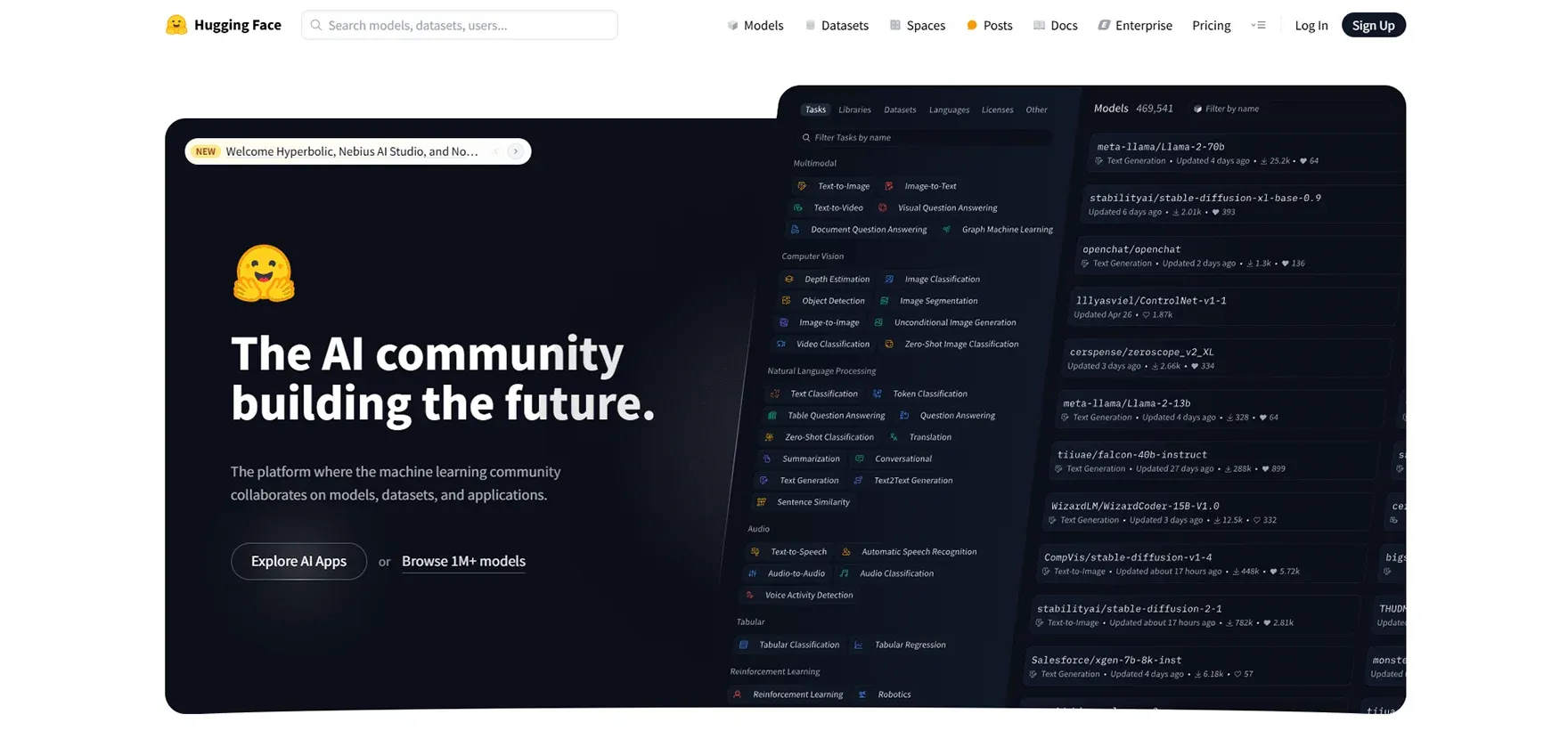The image size is (1568, 747).
Task: Click the Text-to-Video task icon
Action: [x=797, y=207]
